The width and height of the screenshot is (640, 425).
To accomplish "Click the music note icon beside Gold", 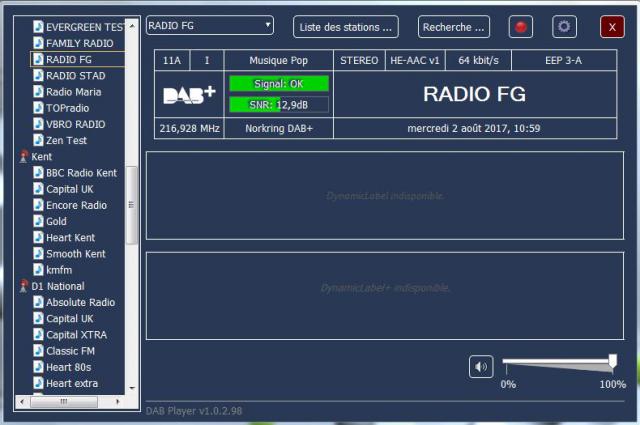I will click(38, 221).
